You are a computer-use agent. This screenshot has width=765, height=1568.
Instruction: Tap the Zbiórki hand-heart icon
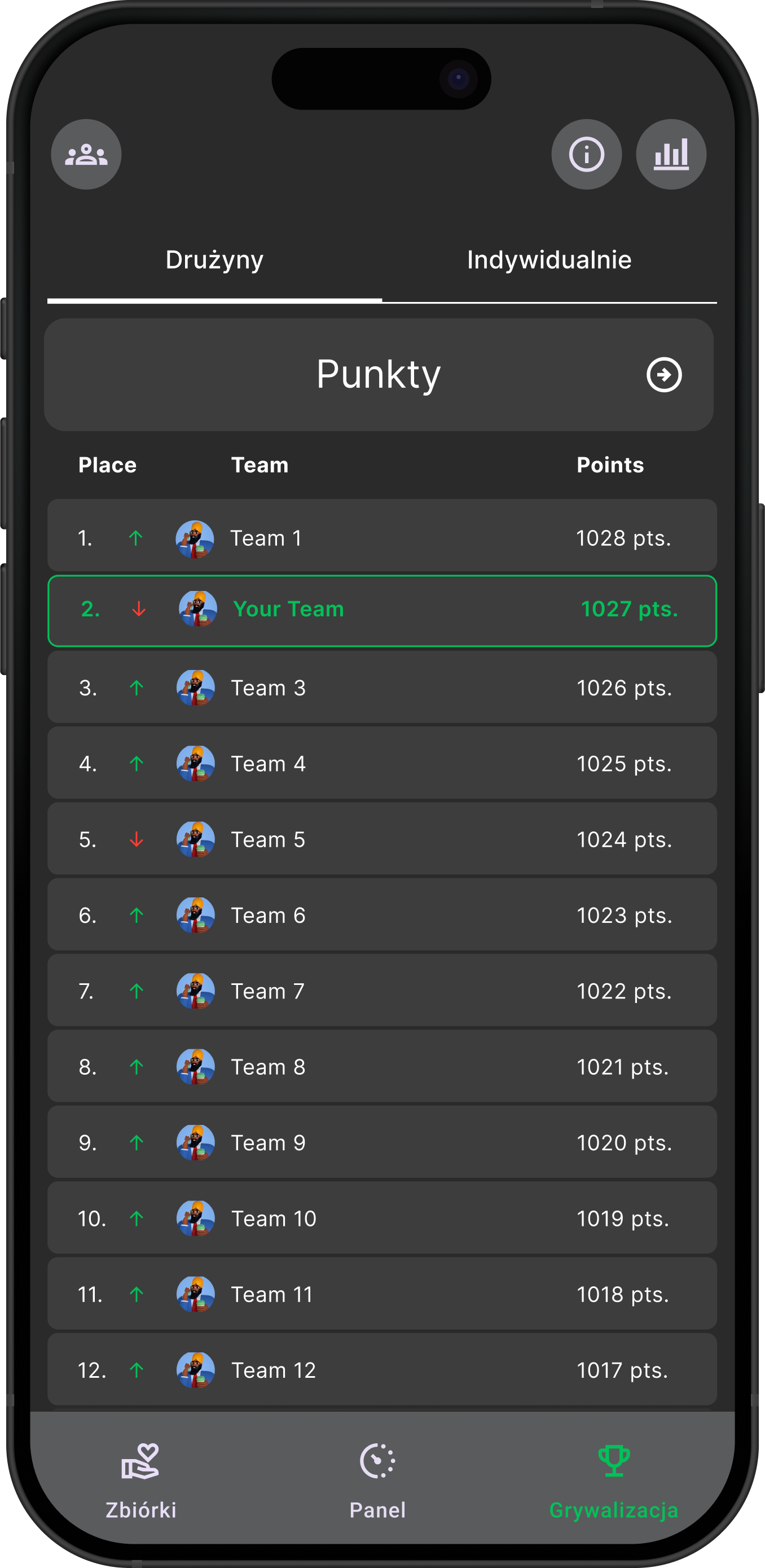point(140,1460)
